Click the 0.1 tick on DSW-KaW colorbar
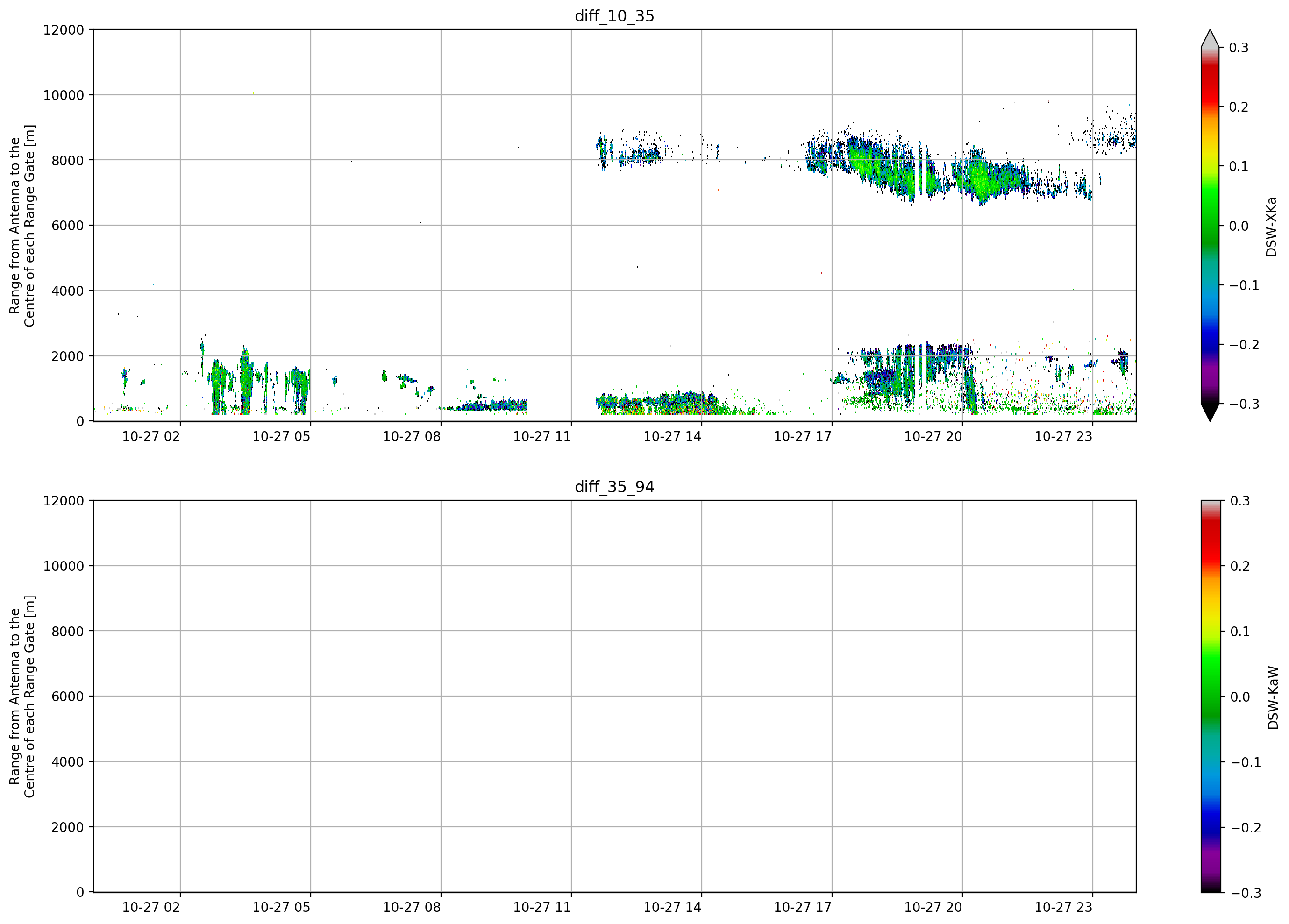1289x924 pixels. tap(1240, 632)
